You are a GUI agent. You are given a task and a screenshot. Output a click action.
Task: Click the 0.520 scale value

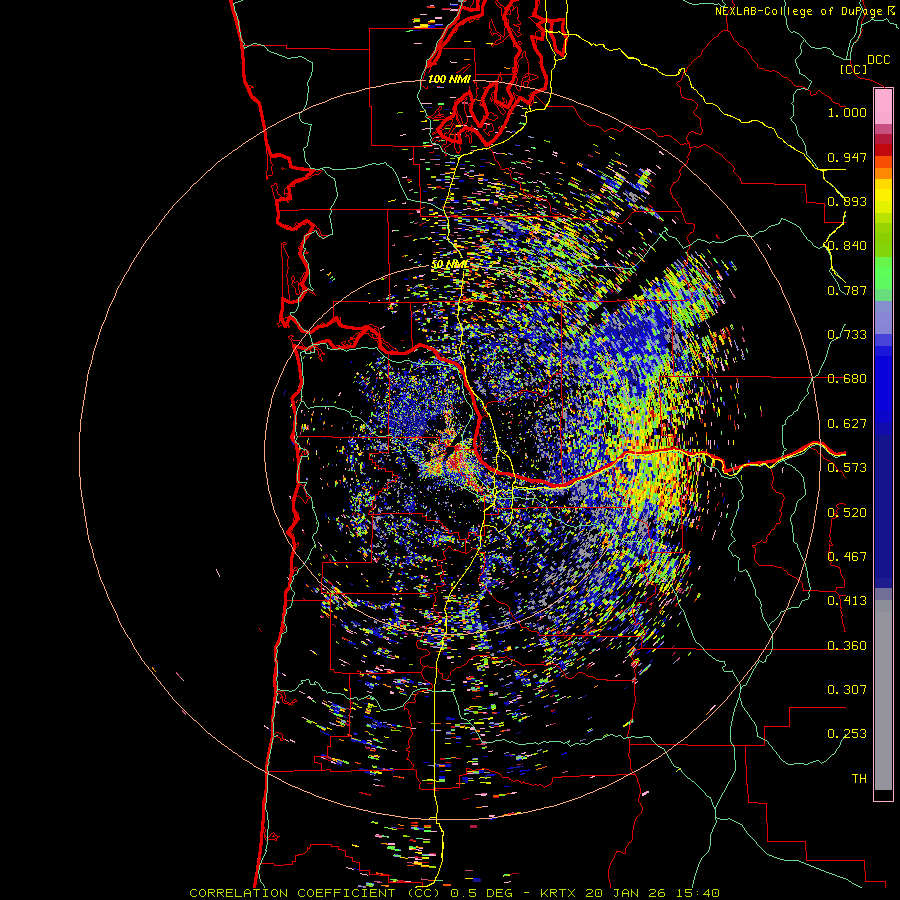point(847,513)
